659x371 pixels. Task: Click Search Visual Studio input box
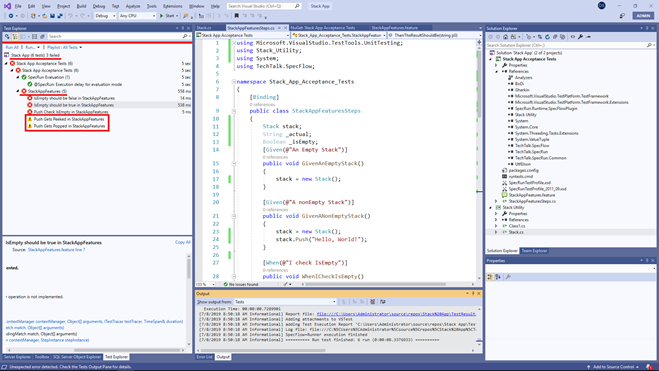264,6
